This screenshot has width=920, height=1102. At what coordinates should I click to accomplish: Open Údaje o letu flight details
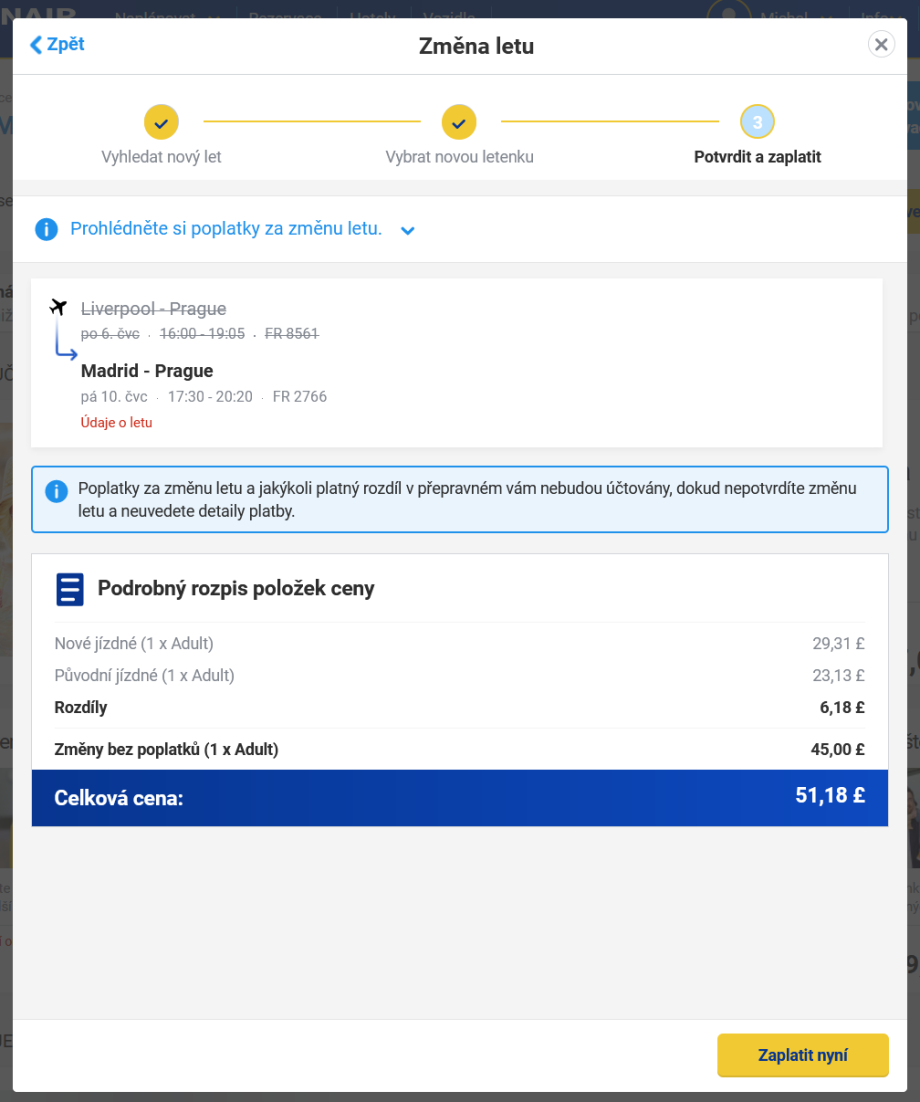pos(116,423)
